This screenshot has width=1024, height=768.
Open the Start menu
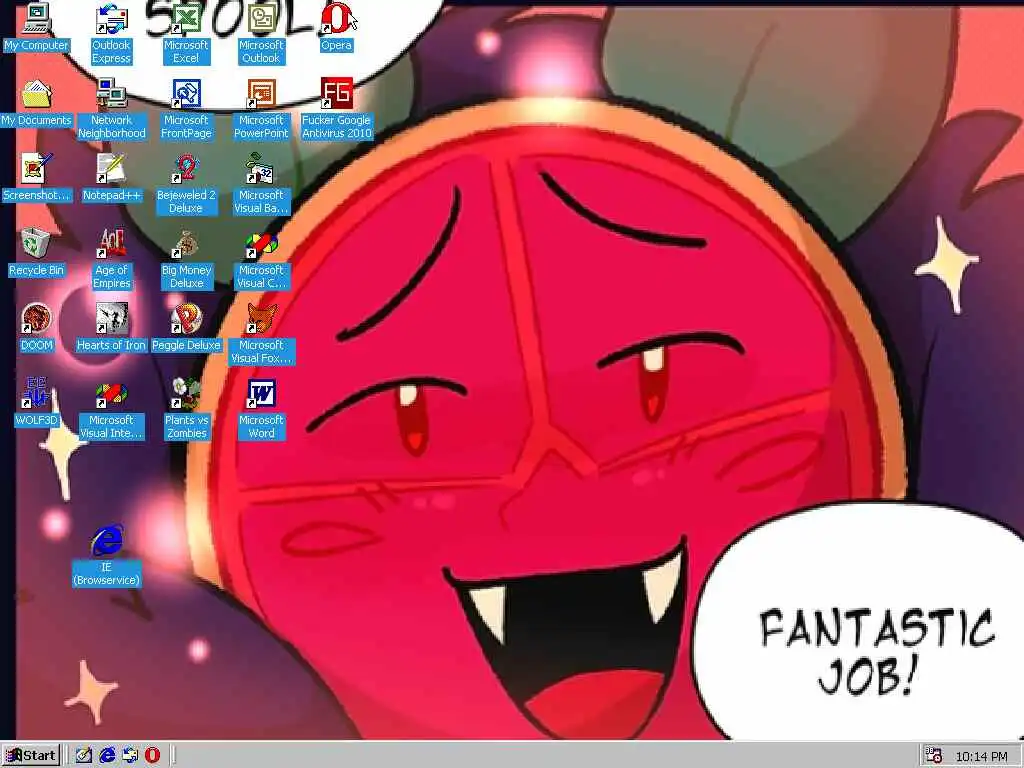(x=31, y=756)
